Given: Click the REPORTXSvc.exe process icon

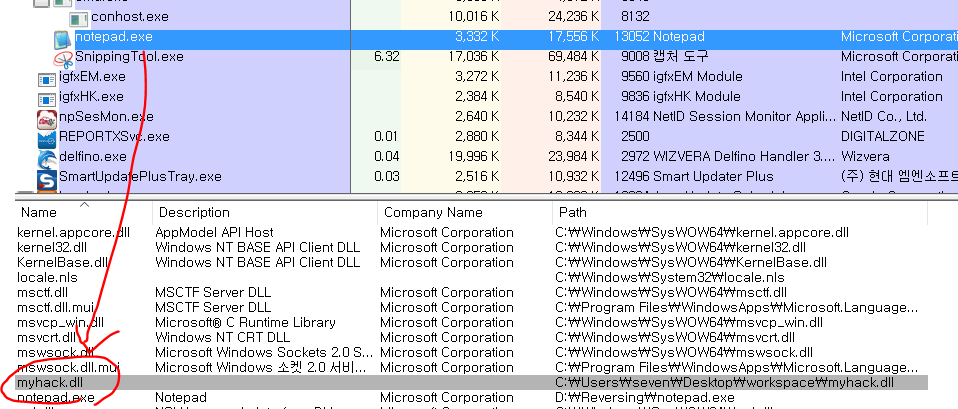Looking at the screenshot, I should (47, 138).
